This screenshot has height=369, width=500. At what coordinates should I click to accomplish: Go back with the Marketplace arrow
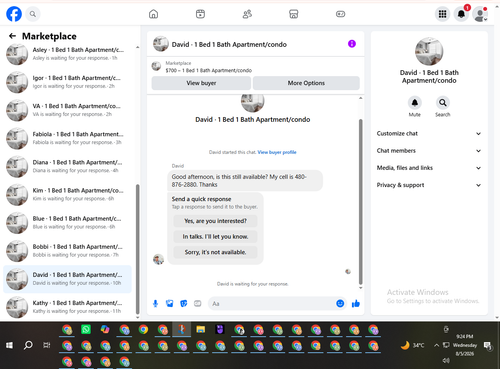pos(12,36)
